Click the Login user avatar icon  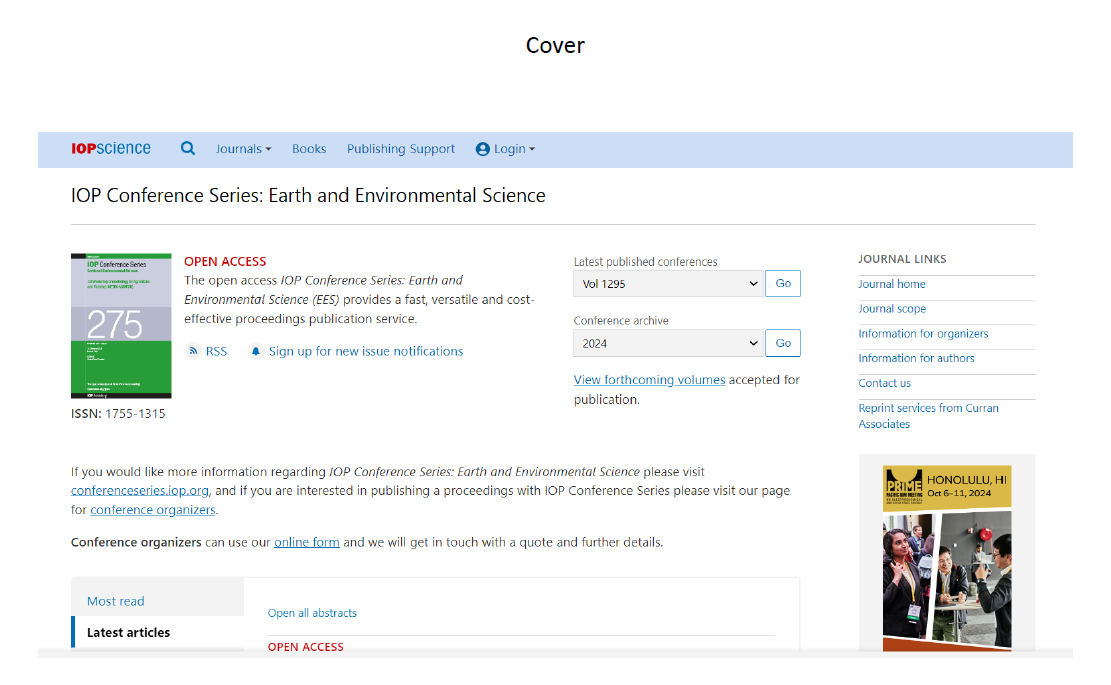click(483, 149)
